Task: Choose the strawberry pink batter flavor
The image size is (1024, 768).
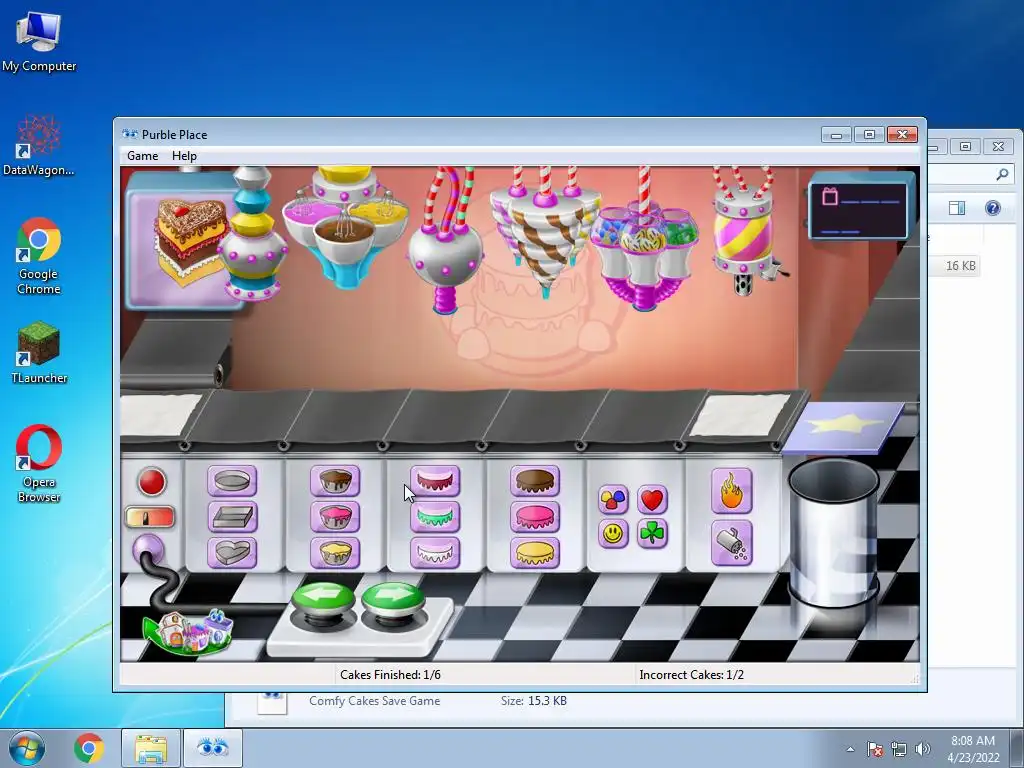Action: click(335, 517)
